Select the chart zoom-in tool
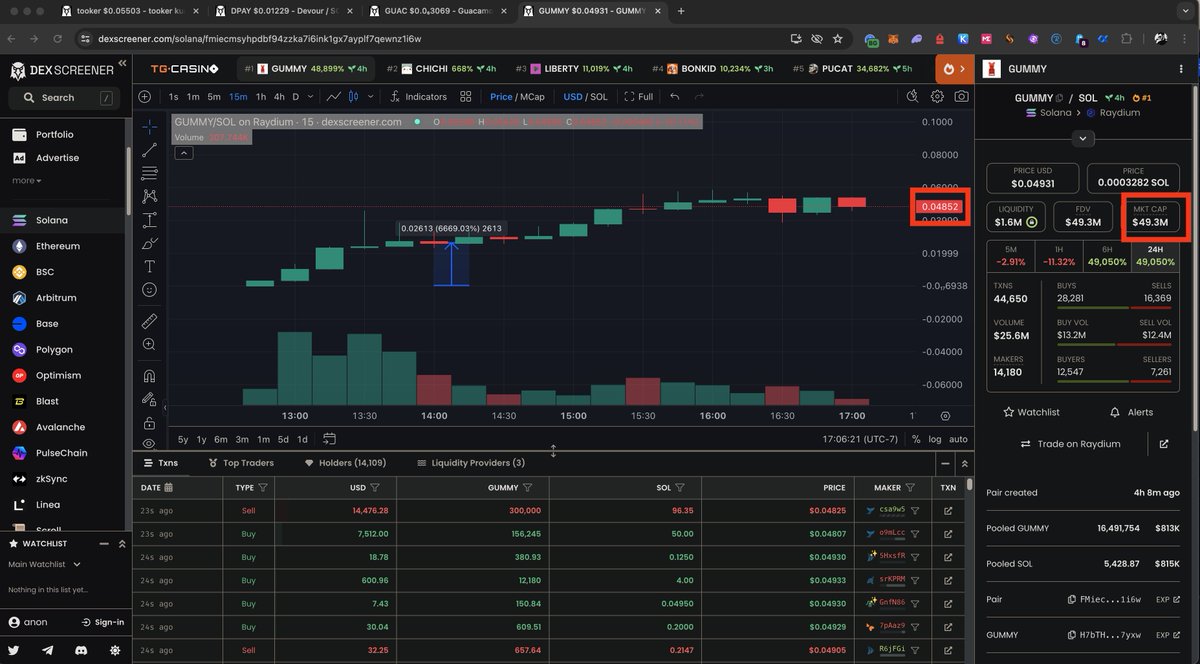The width and height of the screenshot is (1200, 664). coord(149,344)
